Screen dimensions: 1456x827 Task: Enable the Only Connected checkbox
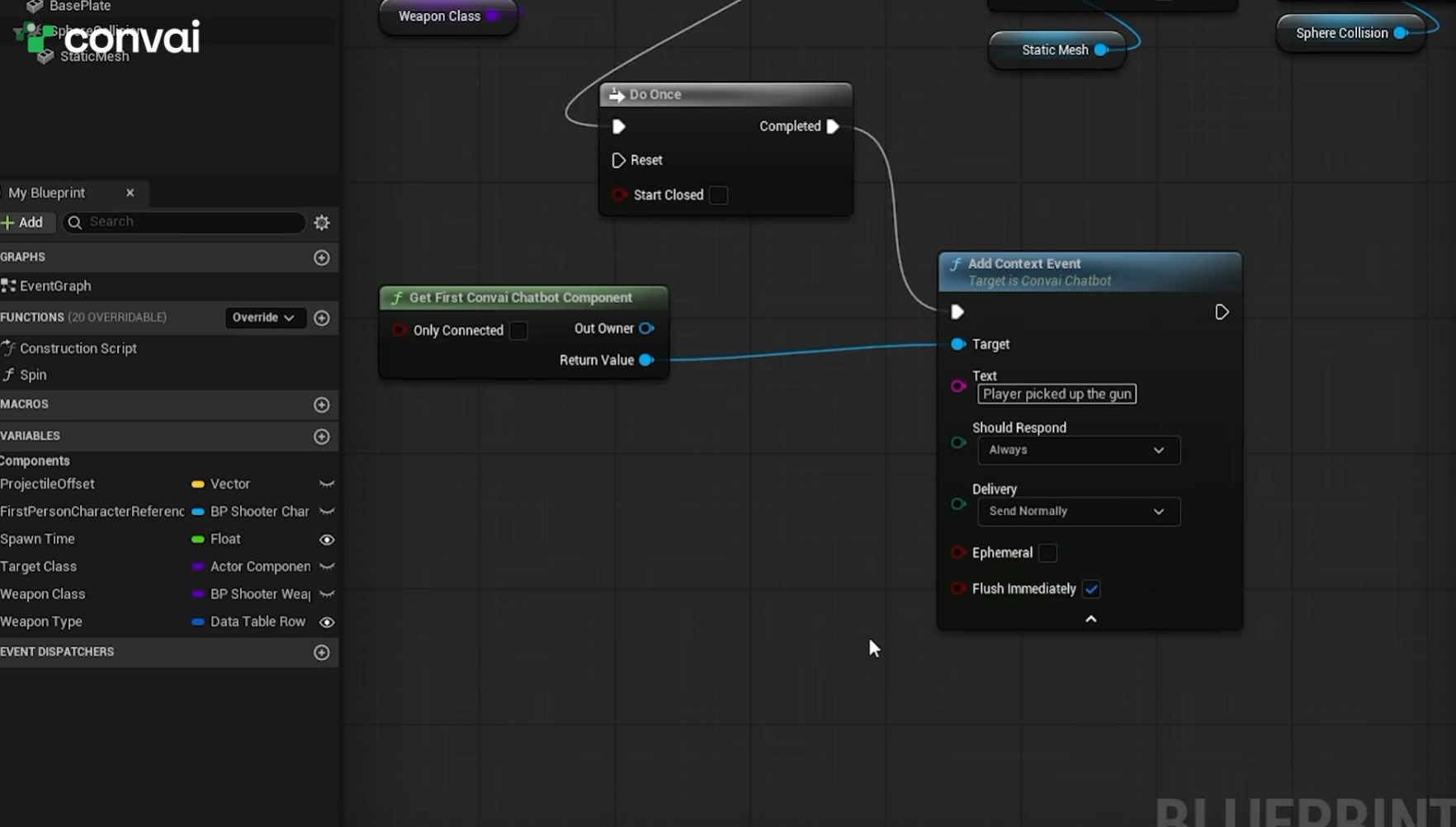click(518, 330)
